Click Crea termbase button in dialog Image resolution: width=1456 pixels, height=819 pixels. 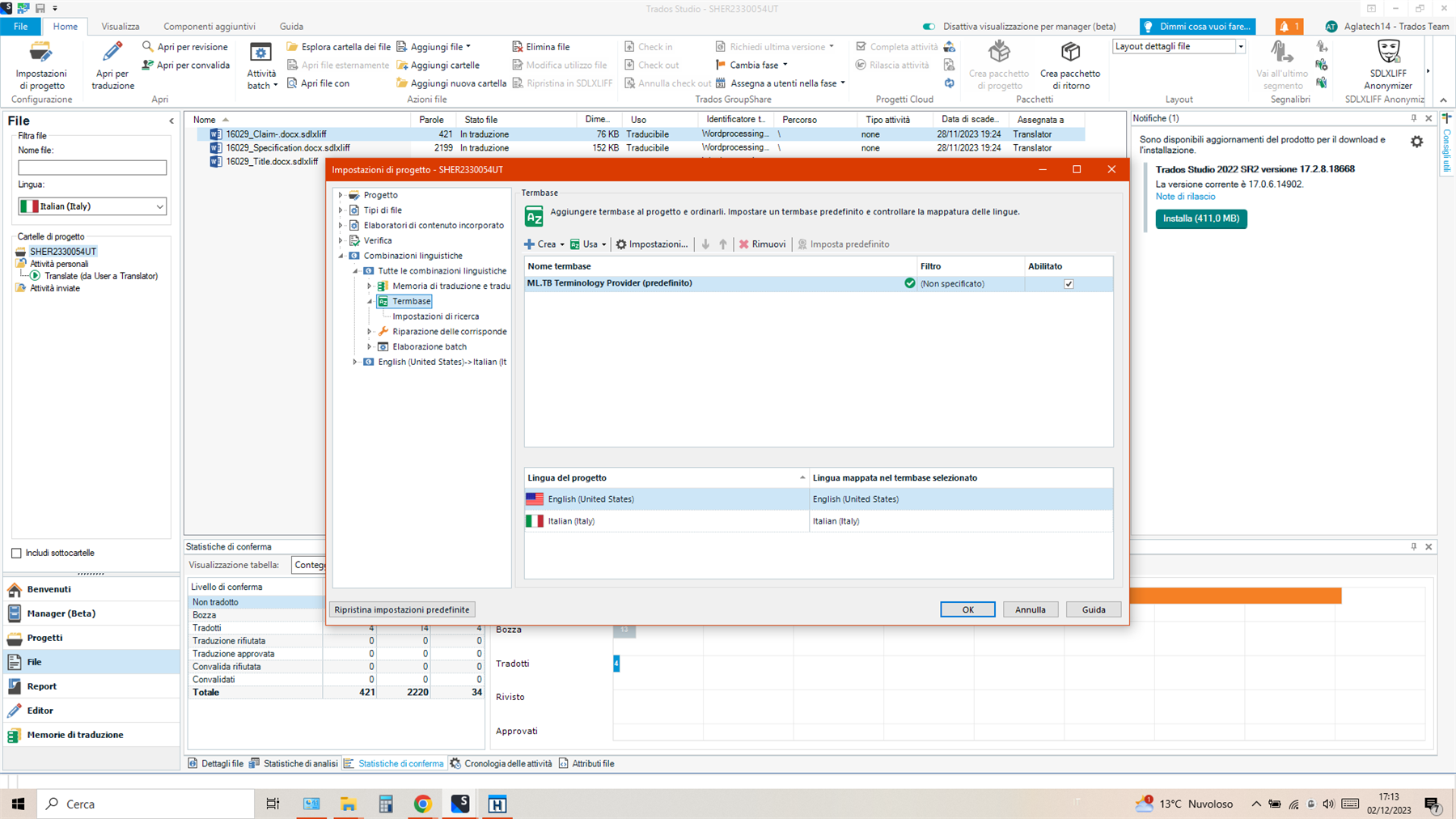[544, 244]
